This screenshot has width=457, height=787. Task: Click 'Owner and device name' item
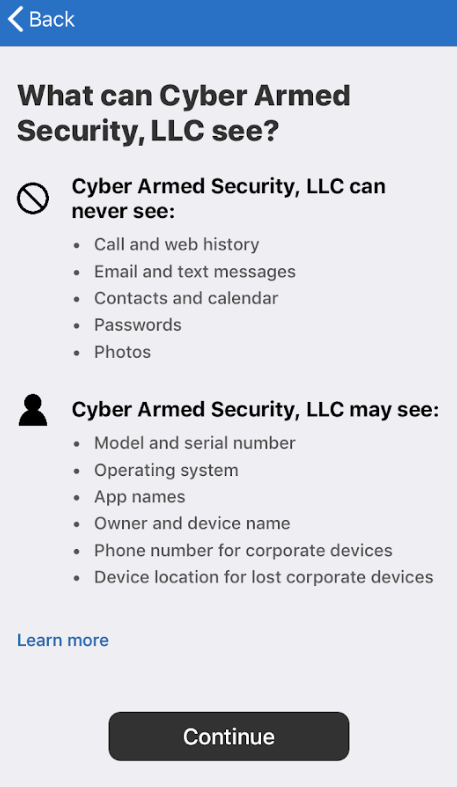192,523
